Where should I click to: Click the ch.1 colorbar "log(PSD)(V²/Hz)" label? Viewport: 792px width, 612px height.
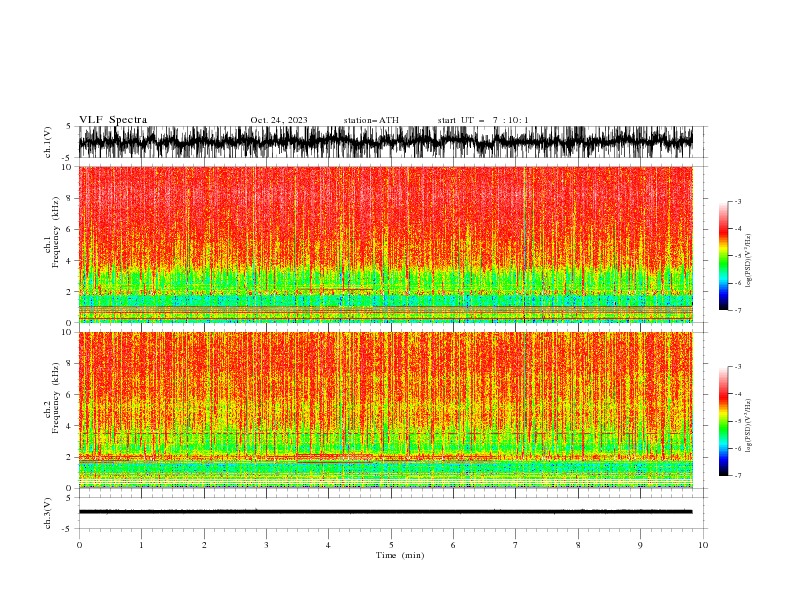(748, 261)
